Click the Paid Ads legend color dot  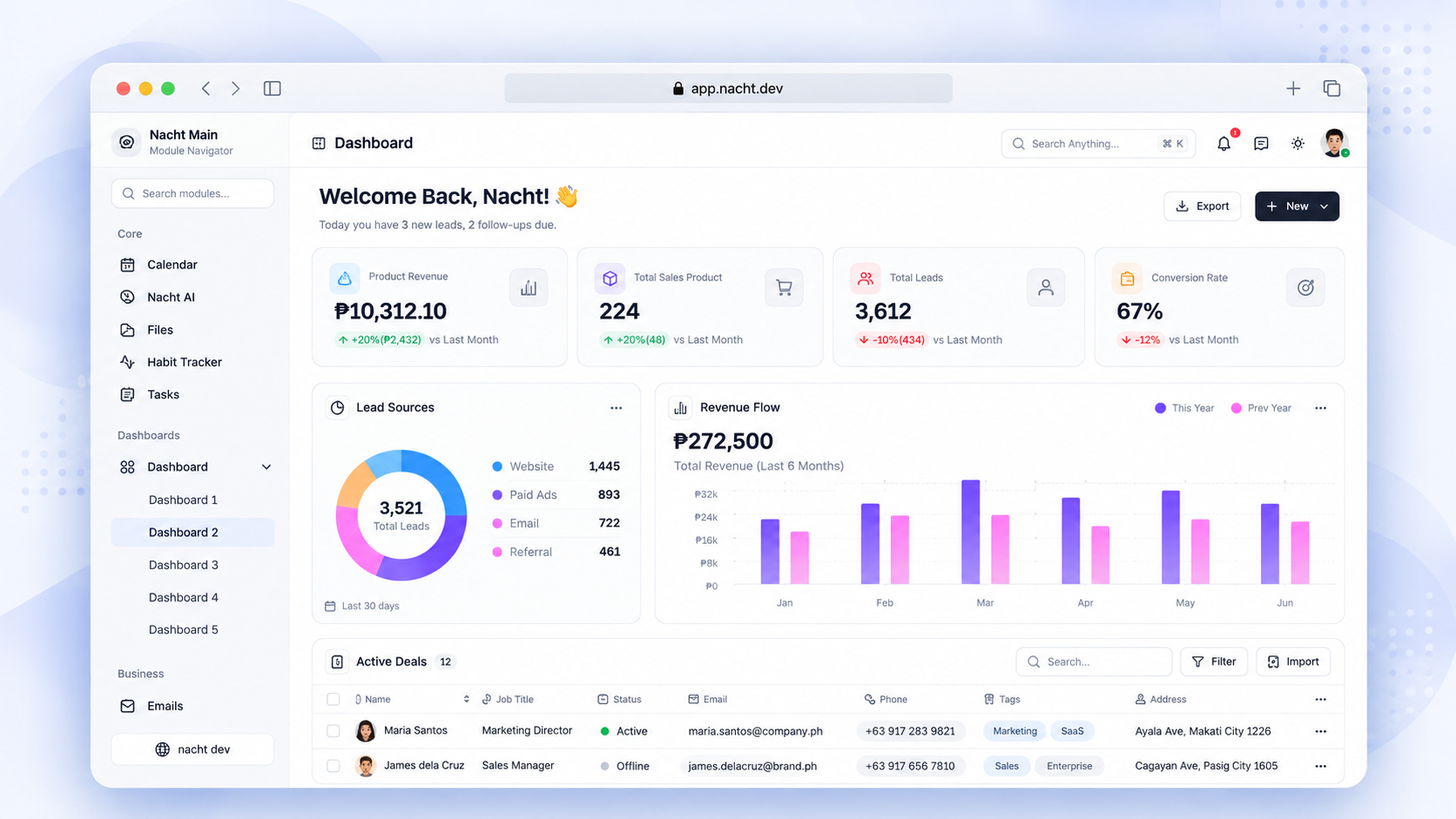point(497,495)
